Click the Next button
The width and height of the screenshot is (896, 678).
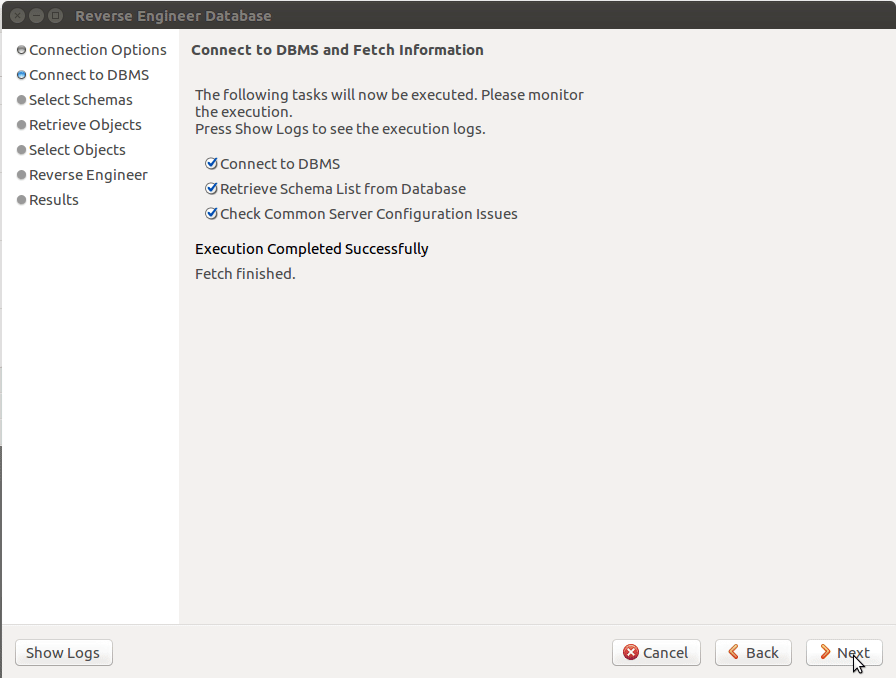coord(844,653)
